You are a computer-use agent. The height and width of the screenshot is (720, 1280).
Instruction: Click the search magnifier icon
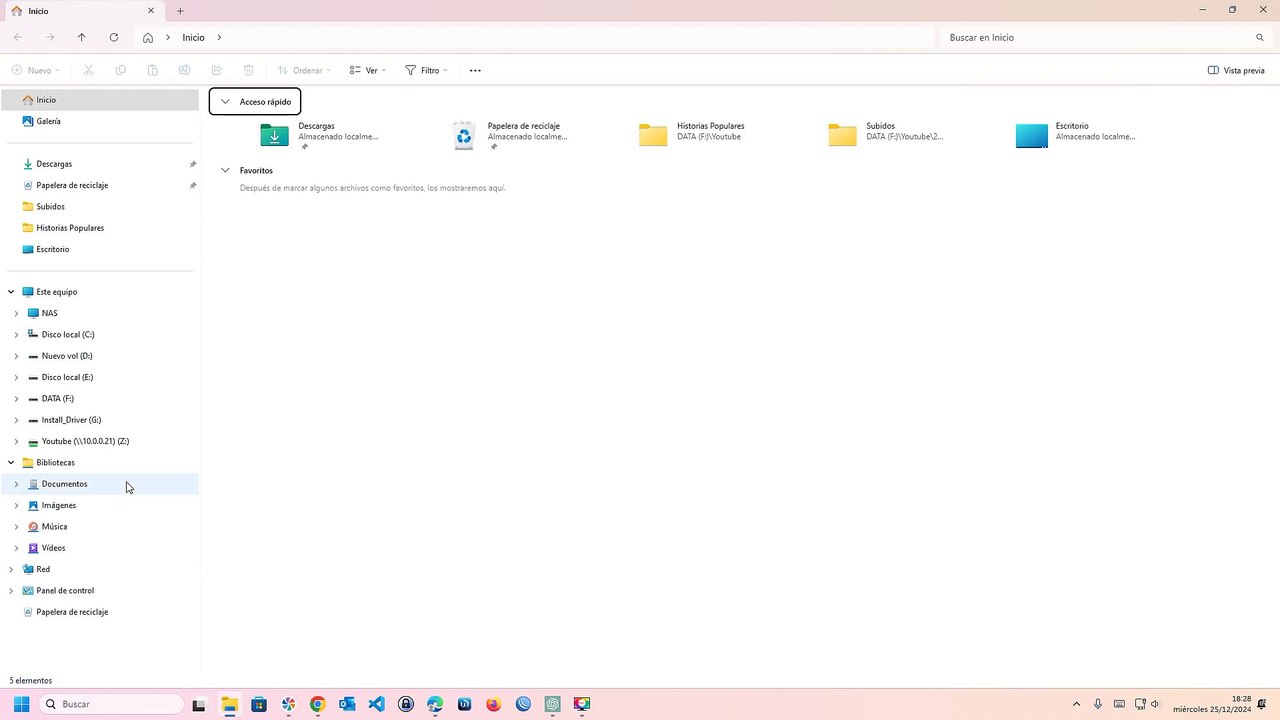click(1260, 37)
